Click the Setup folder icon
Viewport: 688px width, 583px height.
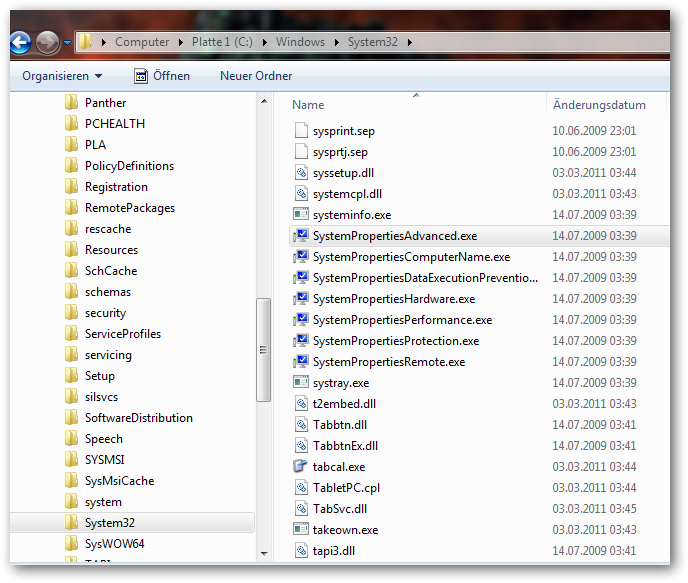click(x=71, y=376)
